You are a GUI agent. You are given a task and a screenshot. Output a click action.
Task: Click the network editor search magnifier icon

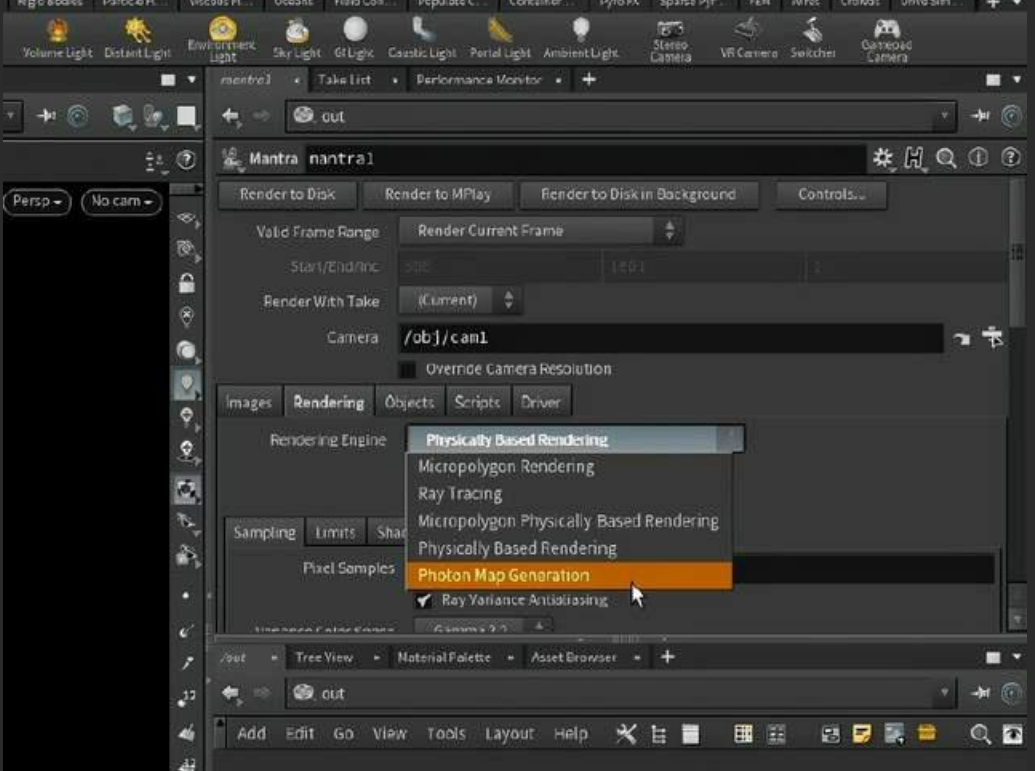980,733
